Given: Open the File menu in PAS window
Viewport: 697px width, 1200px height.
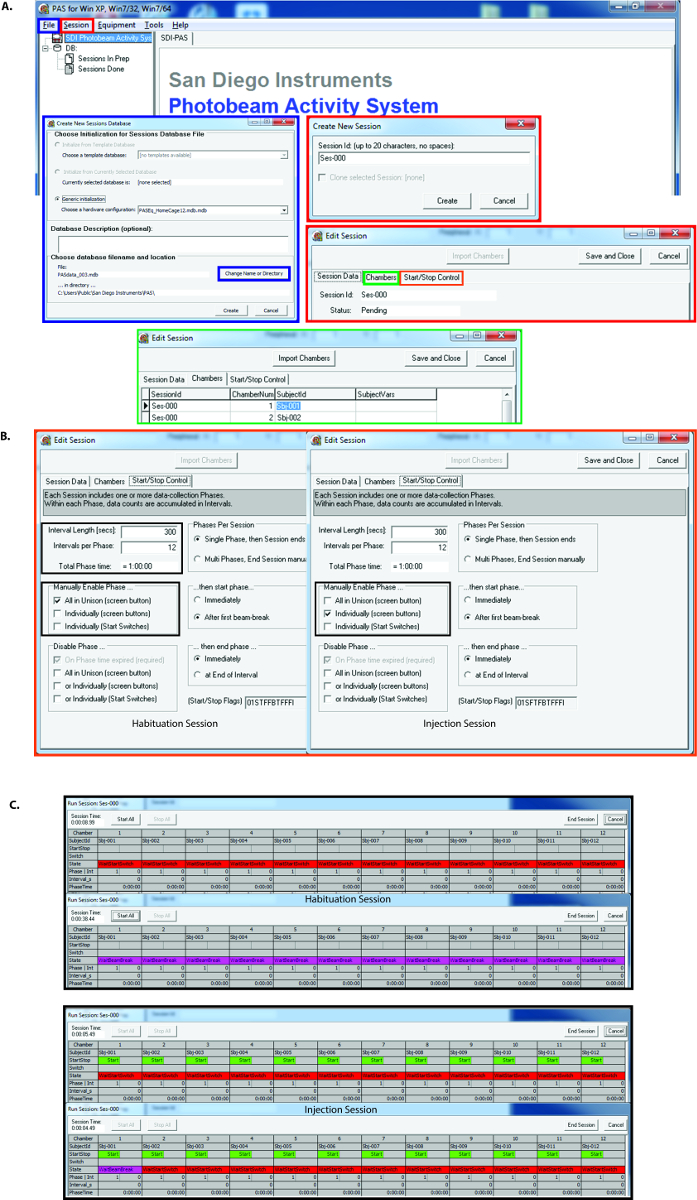Looking at the screenshot, I should (x=50, y=24).
